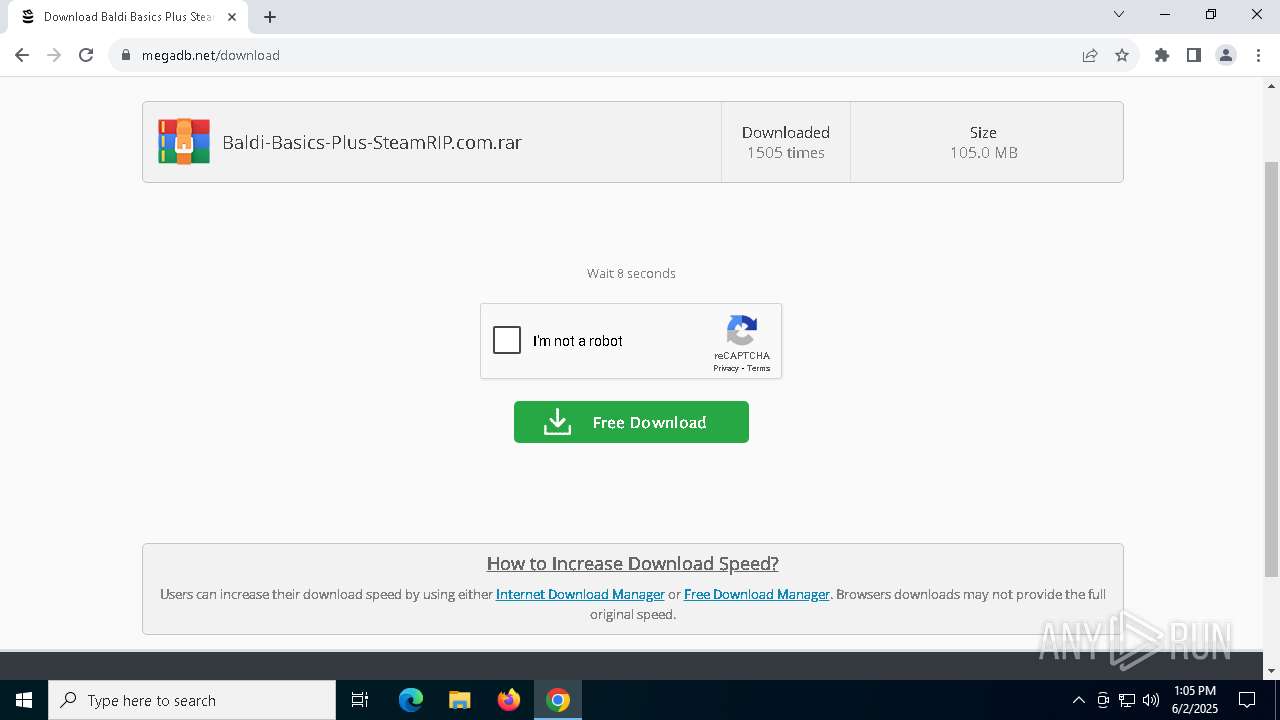Click scrollbar up arrow
This screenshot has height=720, width=1280.
[1271, 85]
